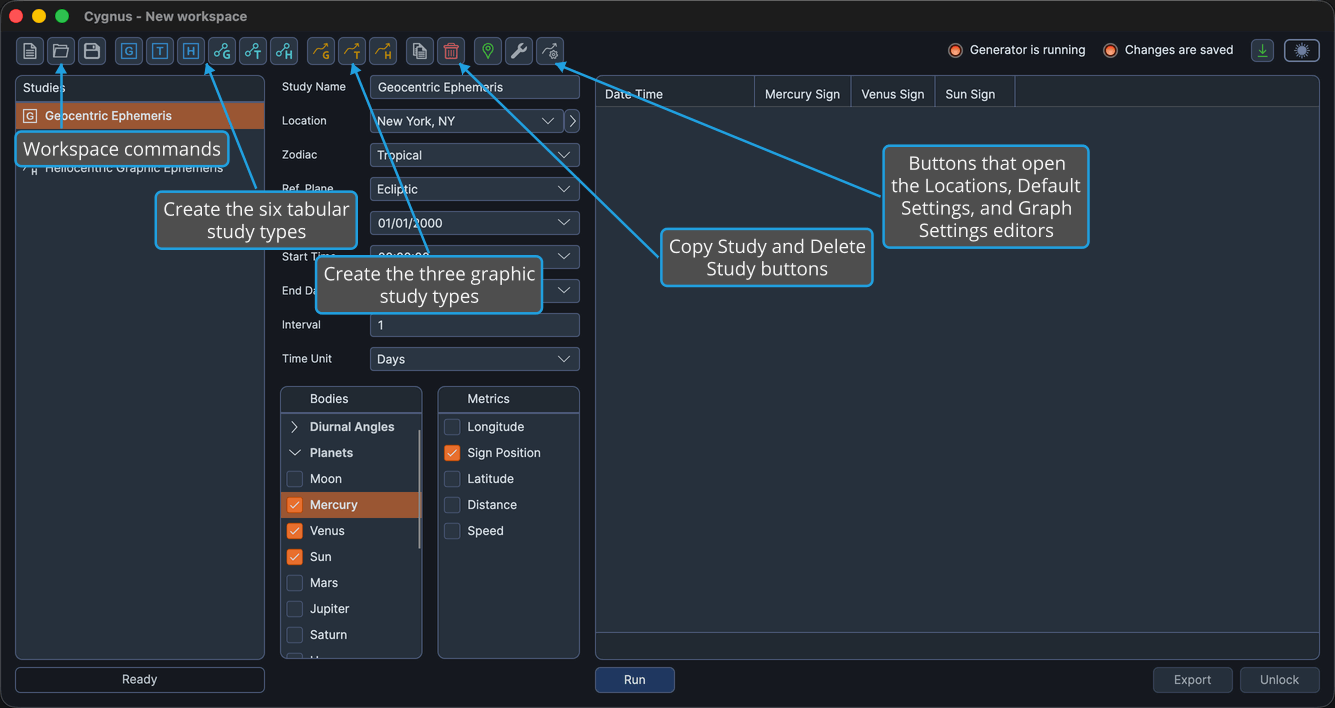Viewport: 1335px width, 708px height.
Task: Uncheck the Sun body checkbox
Action: pos(295,557)
